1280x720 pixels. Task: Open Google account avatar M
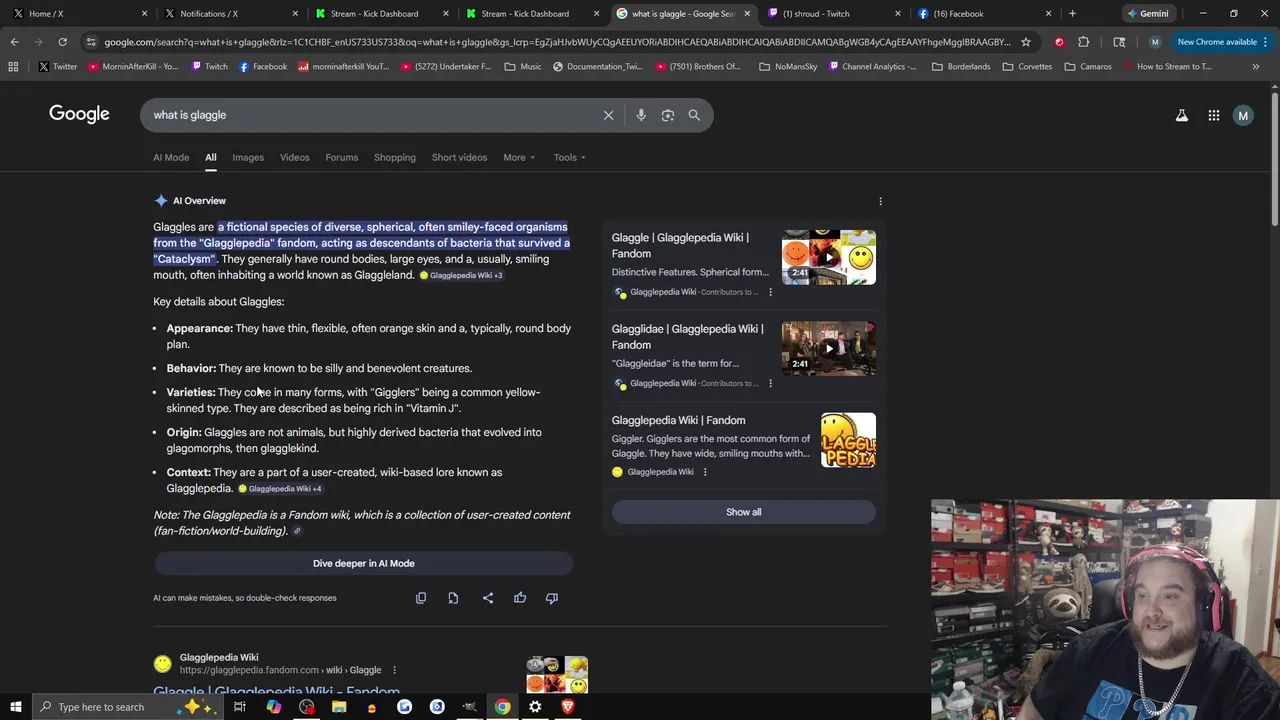[1243, 115]
